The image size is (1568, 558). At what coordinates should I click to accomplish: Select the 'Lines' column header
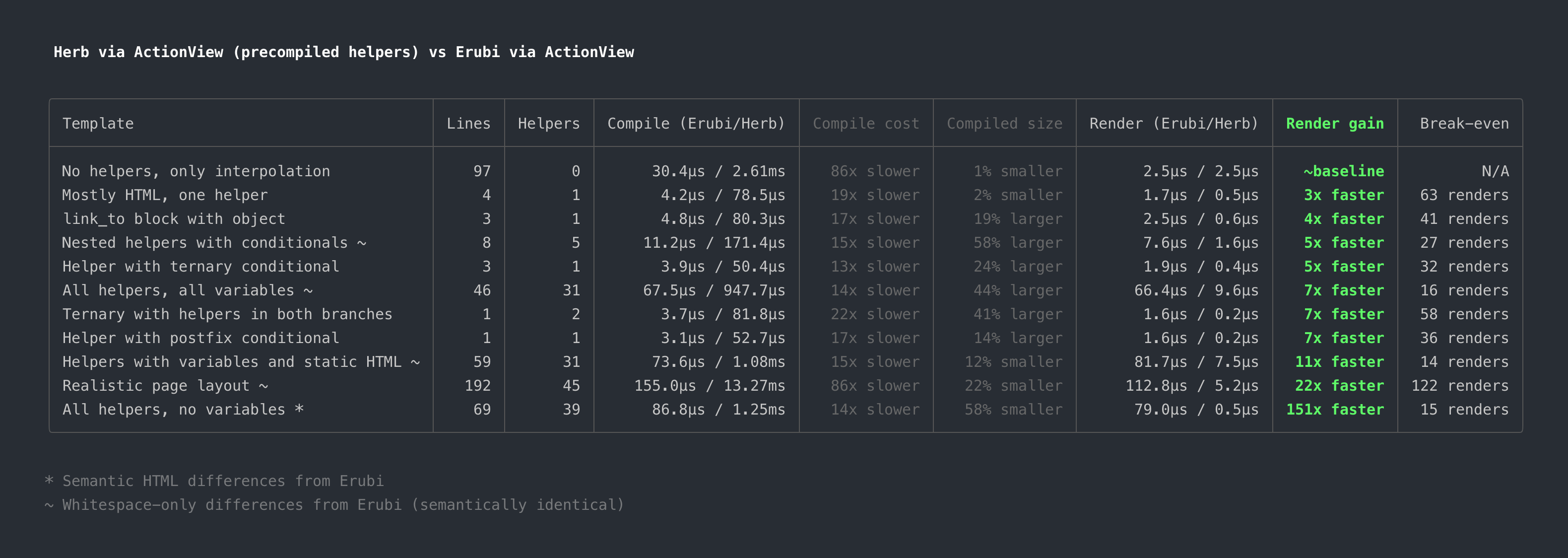click(x=468, y=124)
